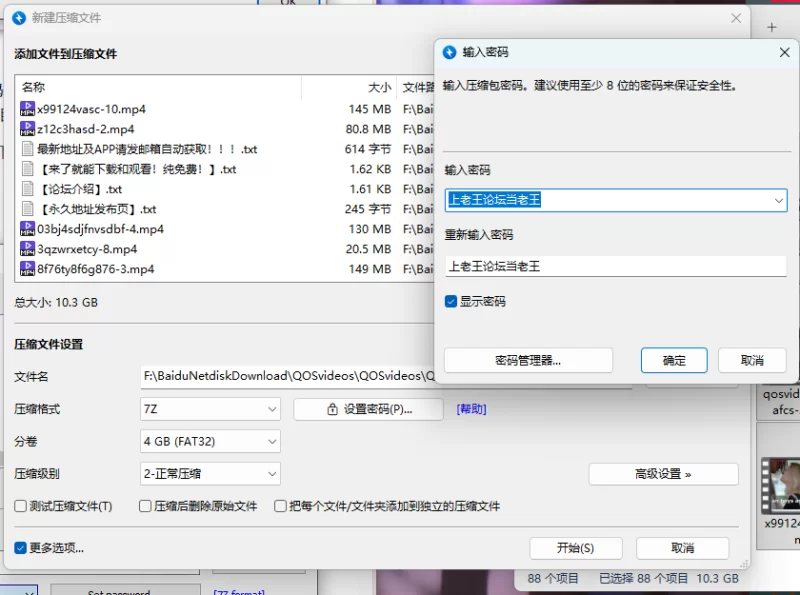Click 取消 in the 输入密码 dialog
Image resolution: width=800 pixels, height=595 pixels.
tap(752, 361)
